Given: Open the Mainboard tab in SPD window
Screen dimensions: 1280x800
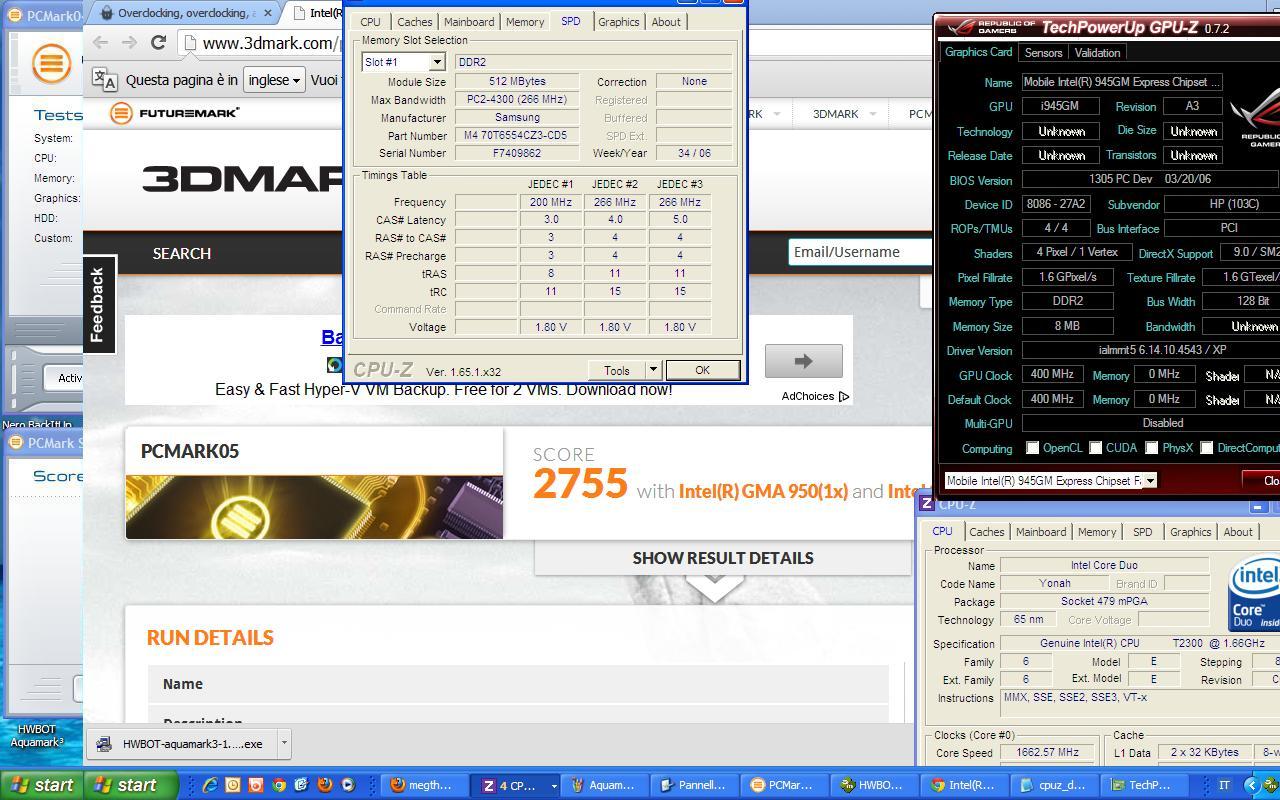Looking at the screenshot, I should [x=469, y=22].
